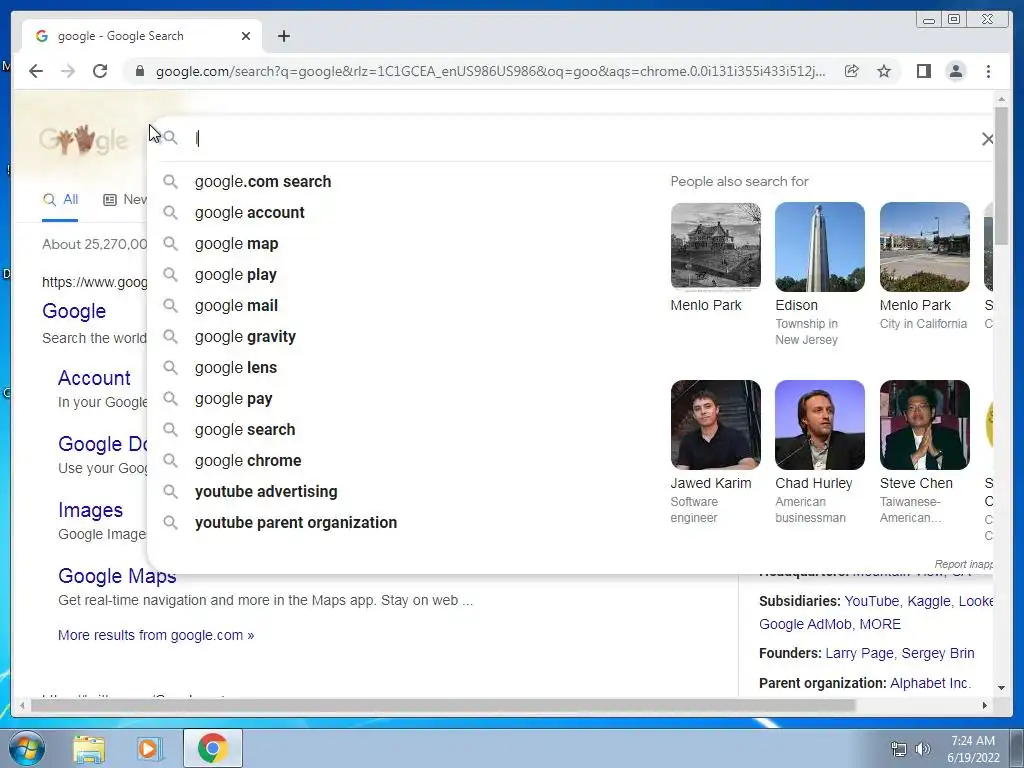Click the horizontal scrollbar right arrow
This screenshot has height=768, width=1024.
coord(985,705)
